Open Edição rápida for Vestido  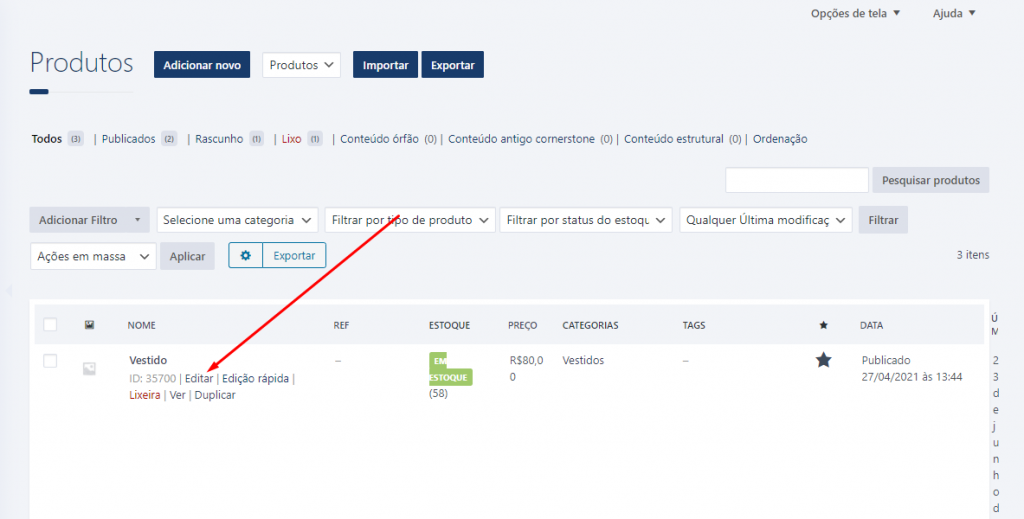click(x=255, y=379)
